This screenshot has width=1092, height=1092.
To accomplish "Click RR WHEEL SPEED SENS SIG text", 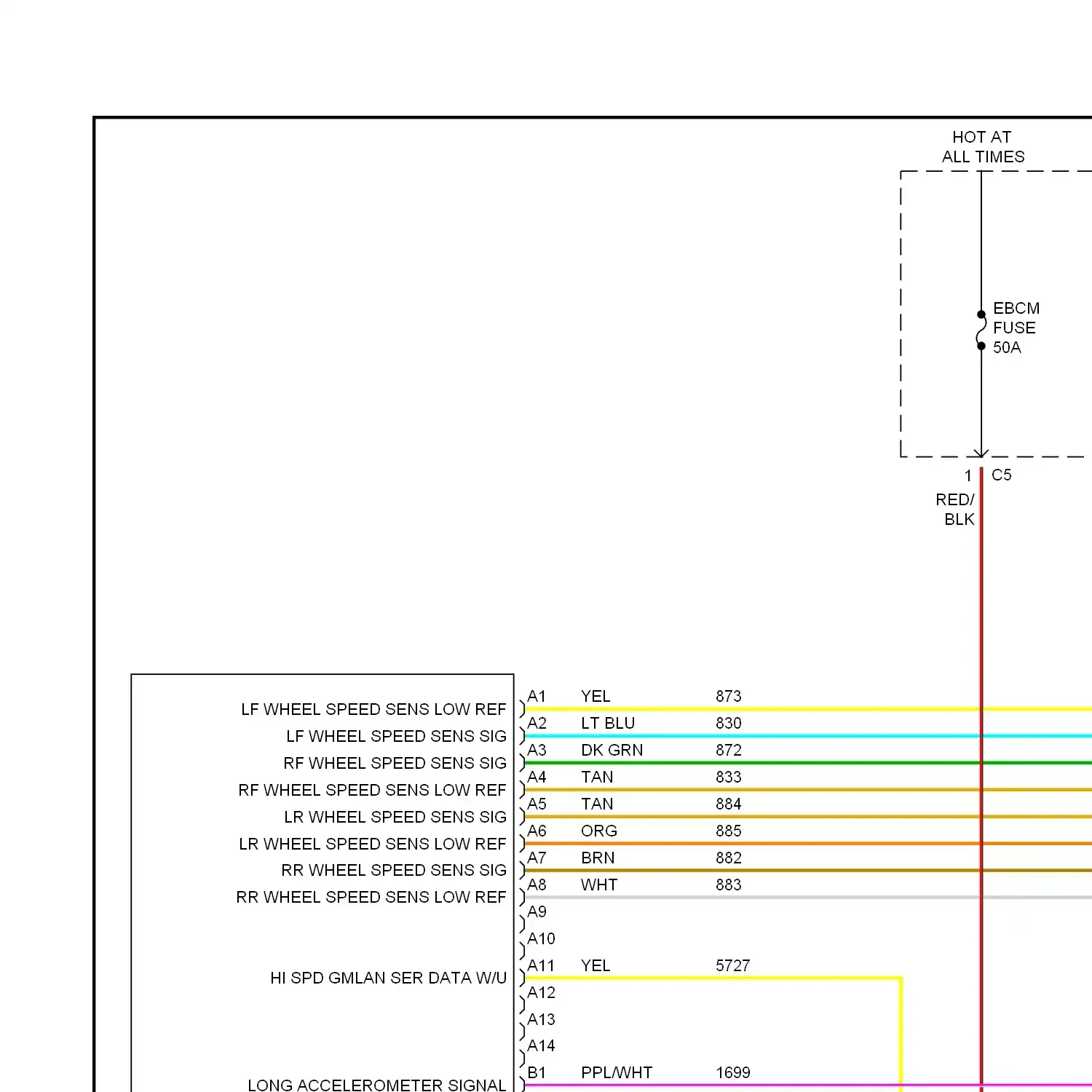I will tap(394, 870).
